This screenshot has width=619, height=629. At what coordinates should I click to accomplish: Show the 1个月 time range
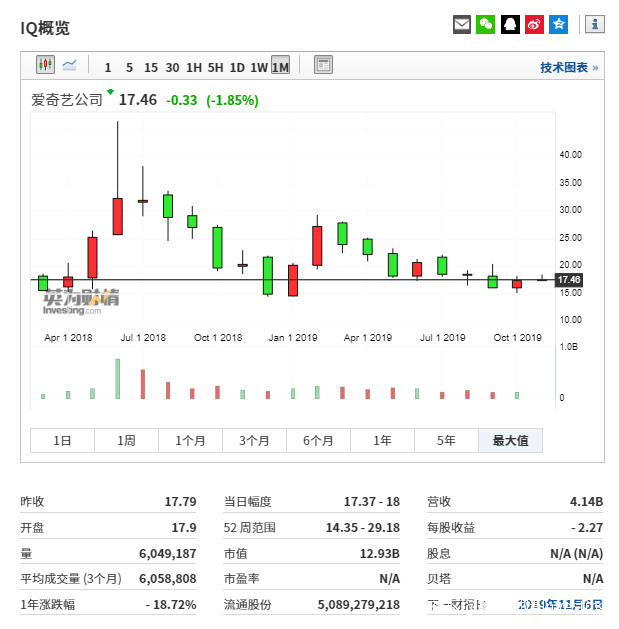(190, 440)
